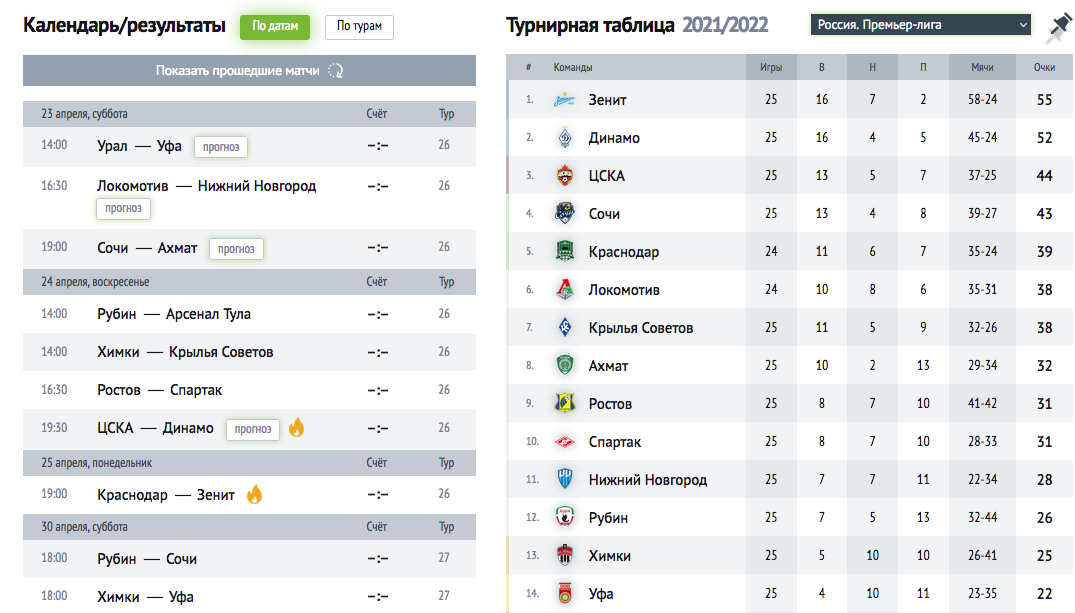This screenshot has height=613, width=1075.
Task: Sort standings by Очки column header
Action: tap(1044, 67)
